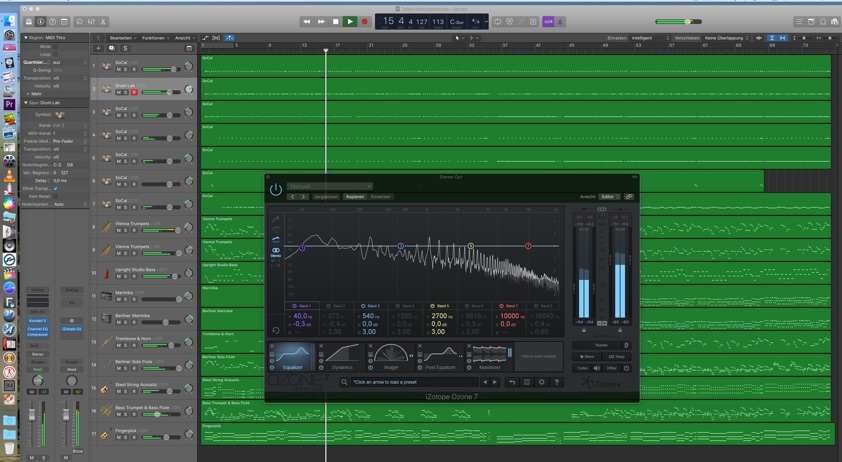Collapse the Spur Drum Lab section
842x462 pixels.
(x=25, y=103)
